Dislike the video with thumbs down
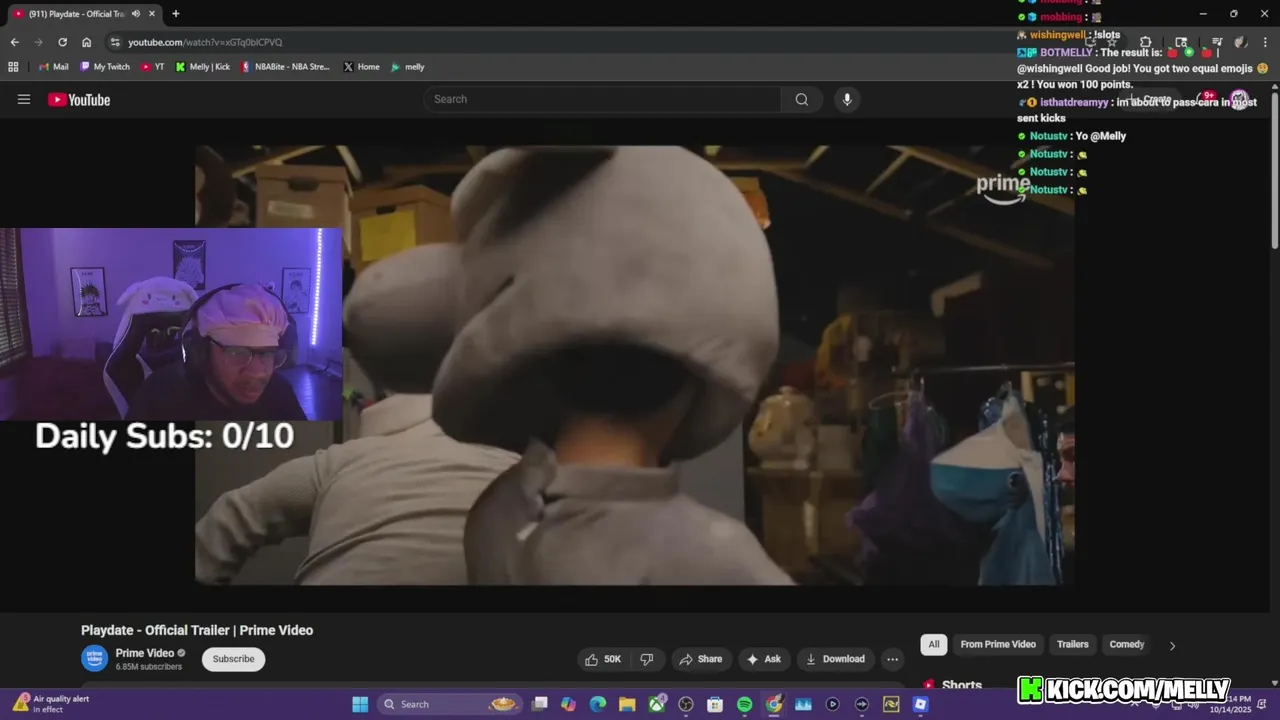This screenshot has height=720, width=1280. tap(647, 659)
